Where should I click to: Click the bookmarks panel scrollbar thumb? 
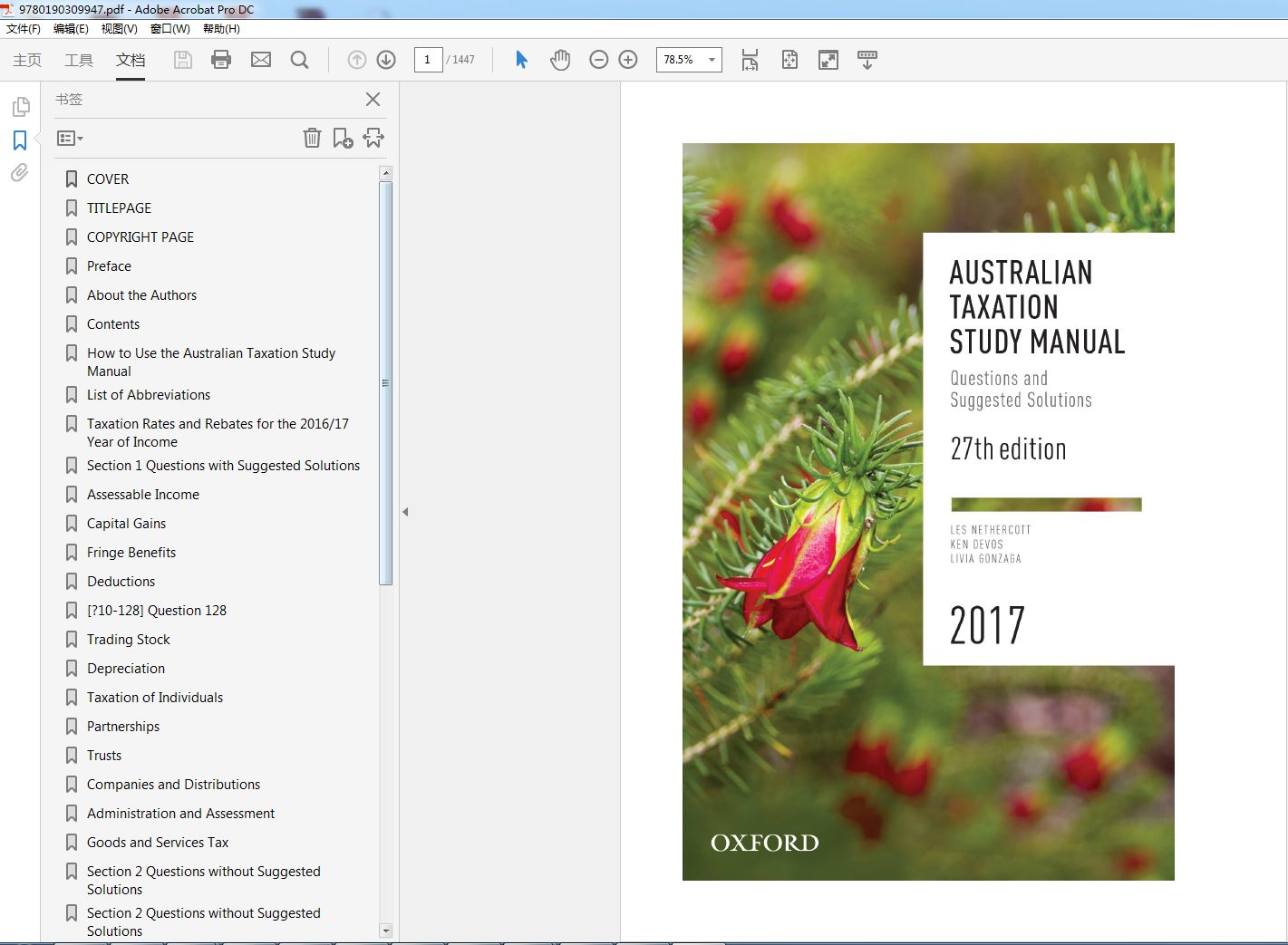point(386,382)
